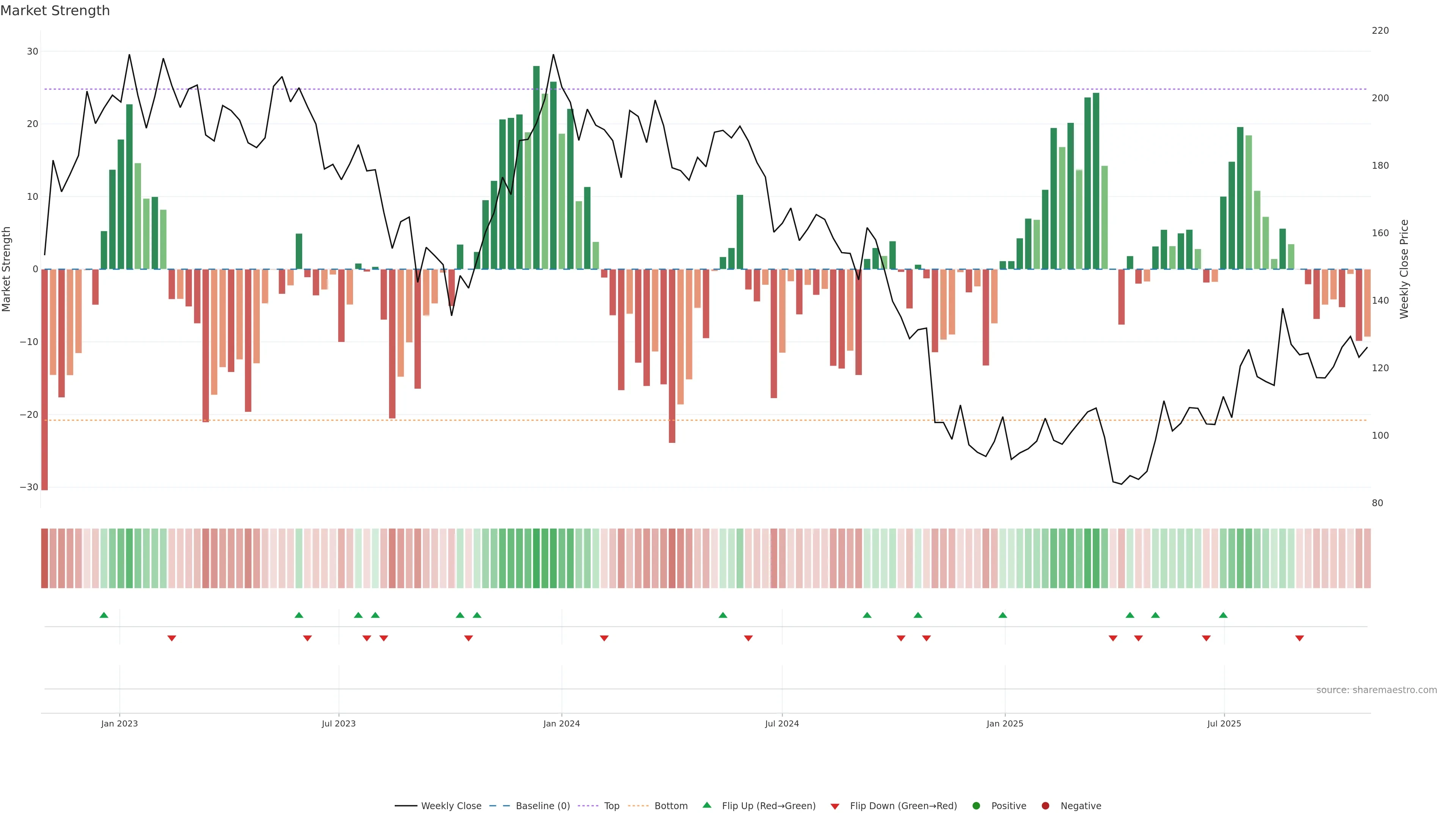Viewport: 1456px width, 819px height.
Task: Click the rightmost green flip-up triangle marker
Action: point(1223,615)
